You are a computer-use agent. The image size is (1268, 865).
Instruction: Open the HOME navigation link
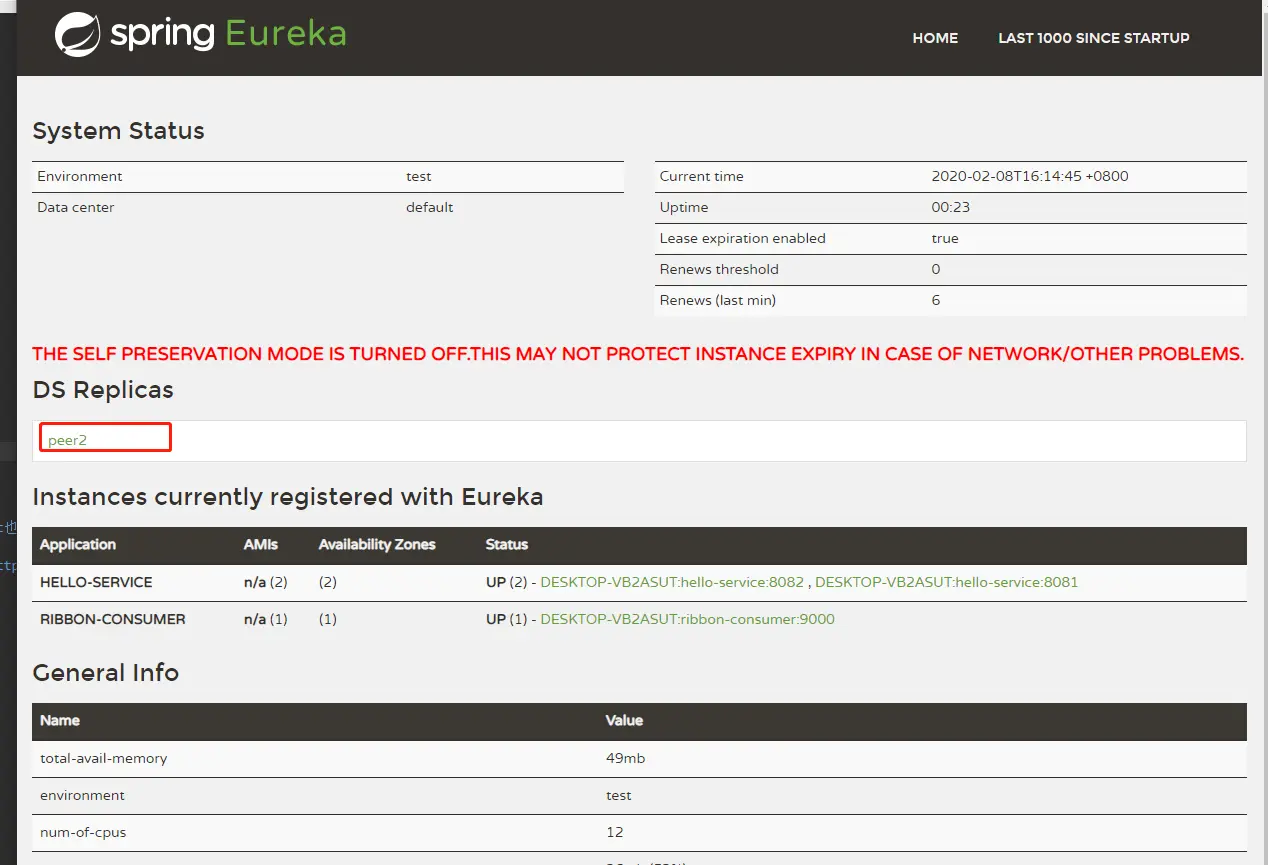[935, 38]
